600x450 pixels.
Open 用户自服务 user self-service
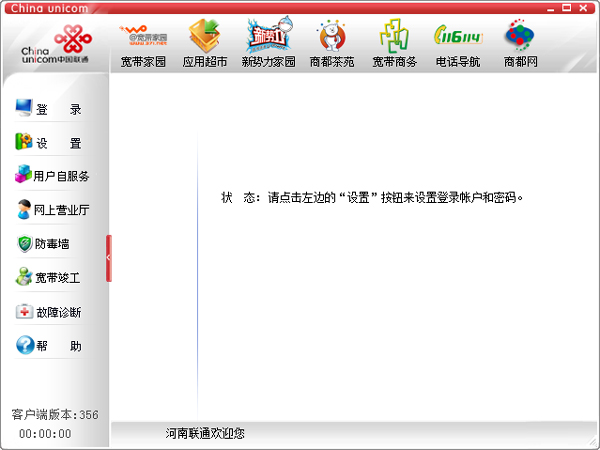point(55,176)
